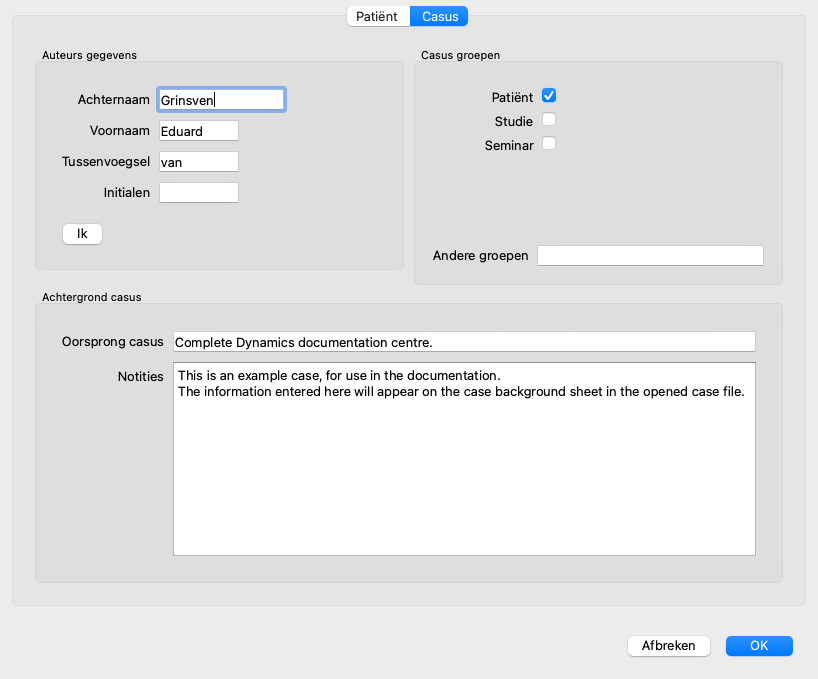This screenshot has width=818, height=679.
Task: Select the Casus tab
Action: (x=440, y=16)
